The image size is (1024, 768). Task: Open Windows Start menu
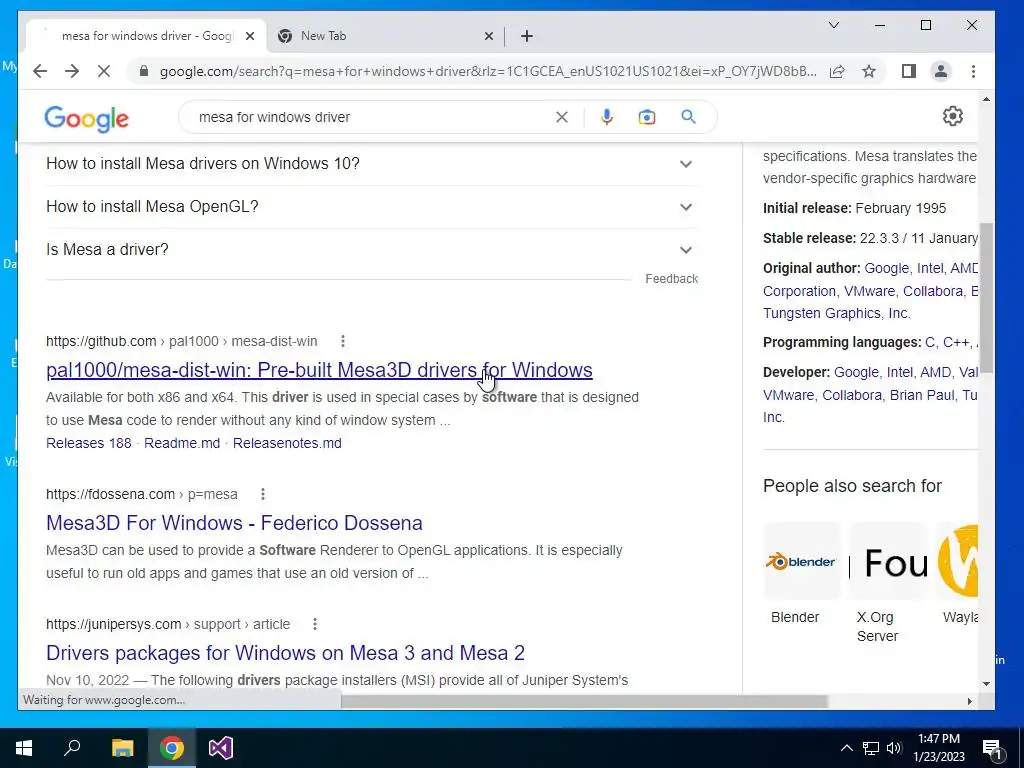24,748
